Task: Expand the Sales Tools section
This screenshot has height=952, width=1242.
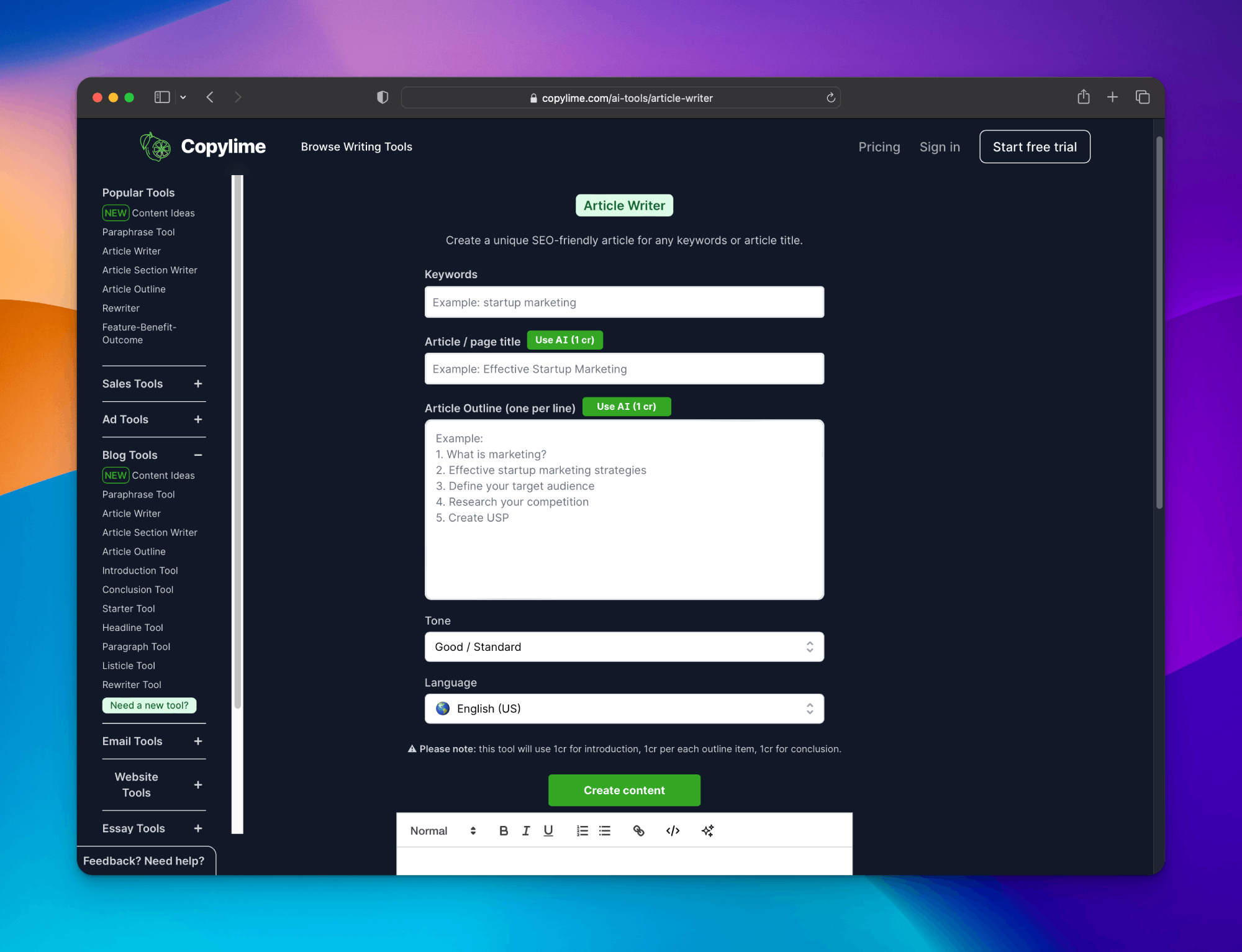Action: click(x=198, y=384)
